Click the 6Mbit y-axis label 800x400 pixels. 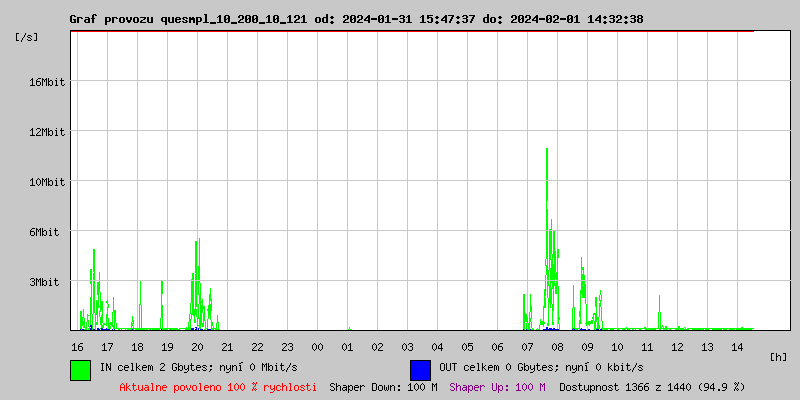point(46,232)
